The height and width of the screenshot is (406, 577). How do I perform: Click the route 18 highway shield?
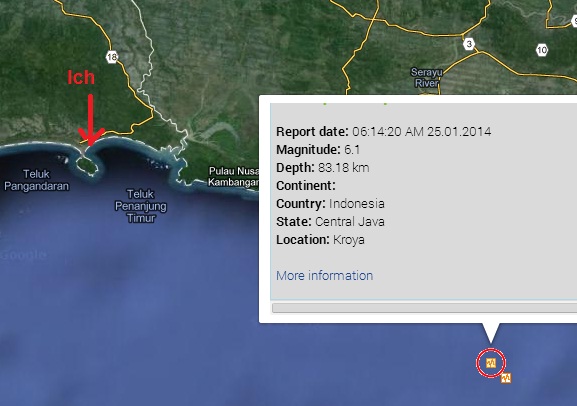point(112,57)
